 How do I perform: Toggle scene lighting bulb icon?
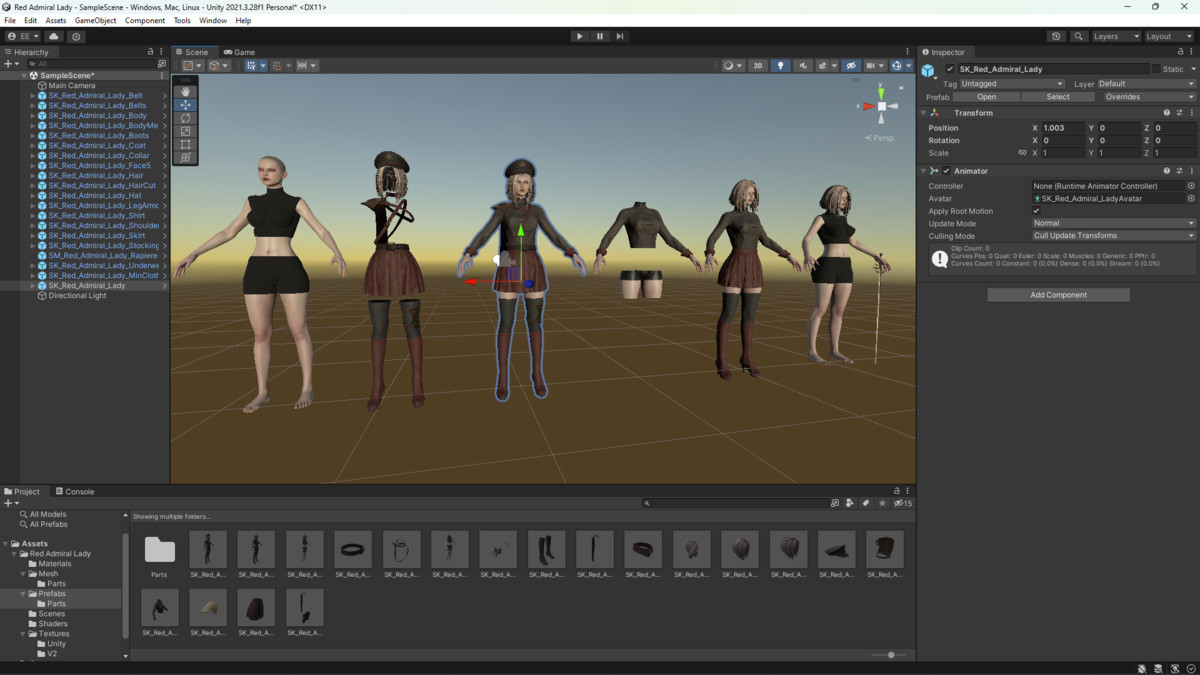pyautogui.click(x=781, y=66)
